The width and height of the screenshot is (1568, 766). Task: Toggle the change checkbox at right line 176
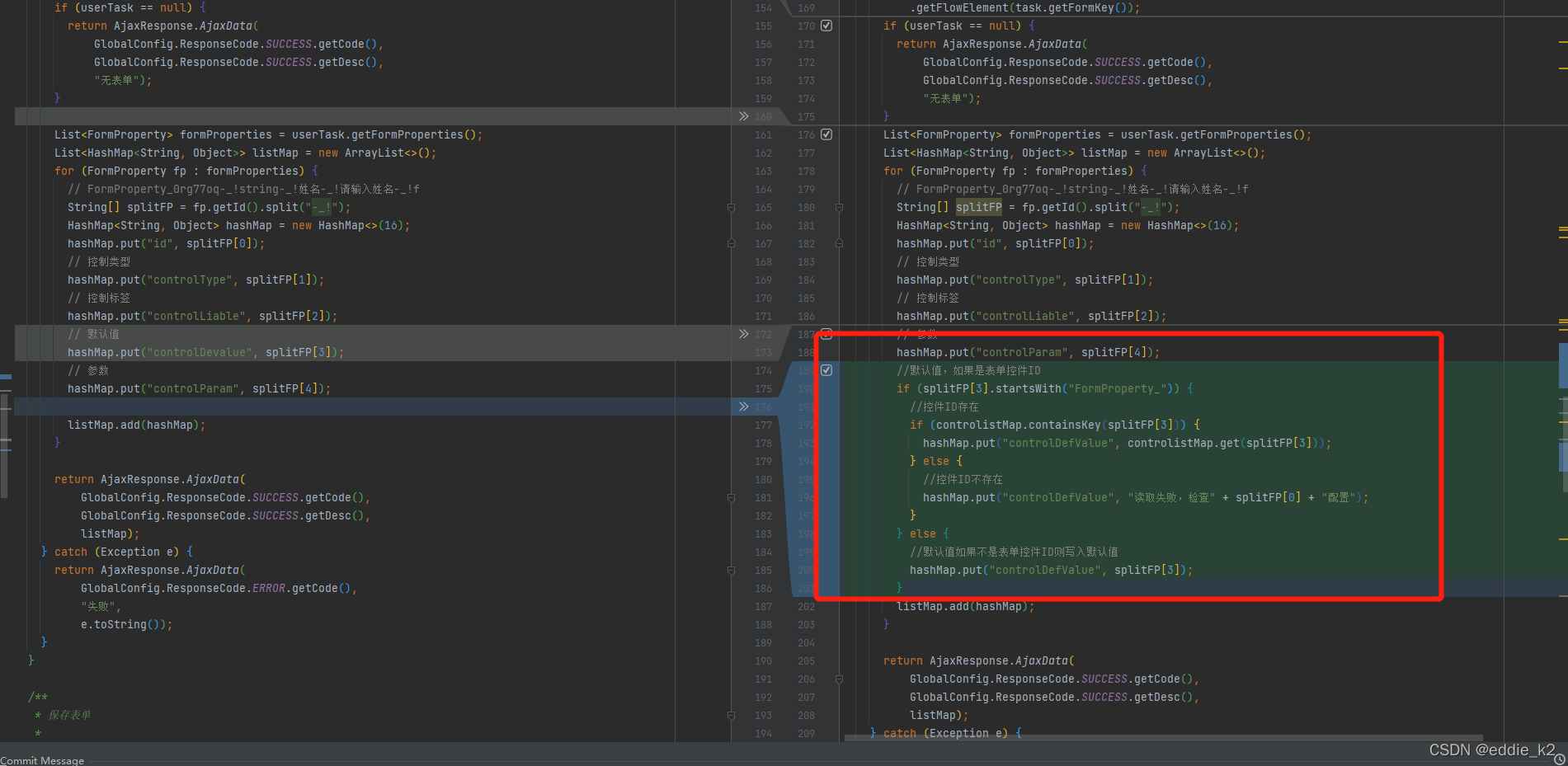pyautogui.click(x=826, y=134)
